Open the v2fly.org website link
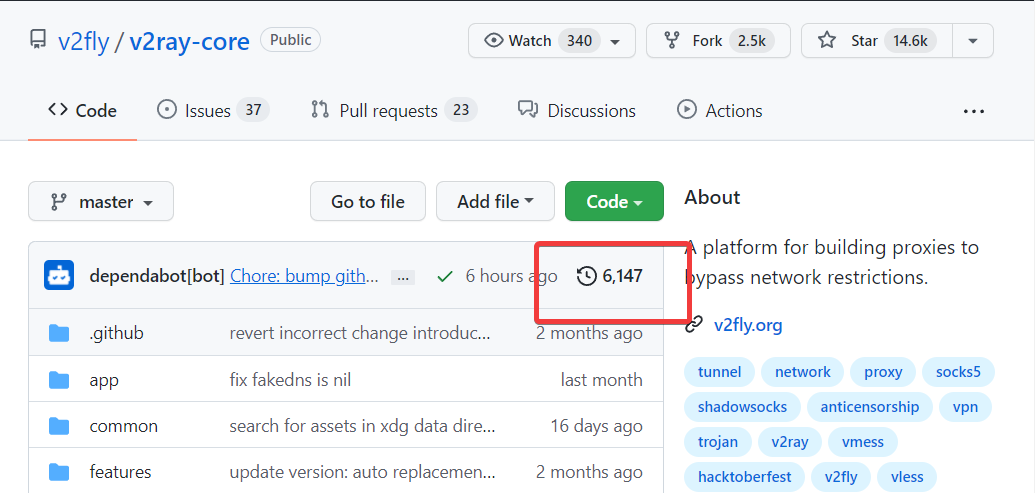 [747, 325]
